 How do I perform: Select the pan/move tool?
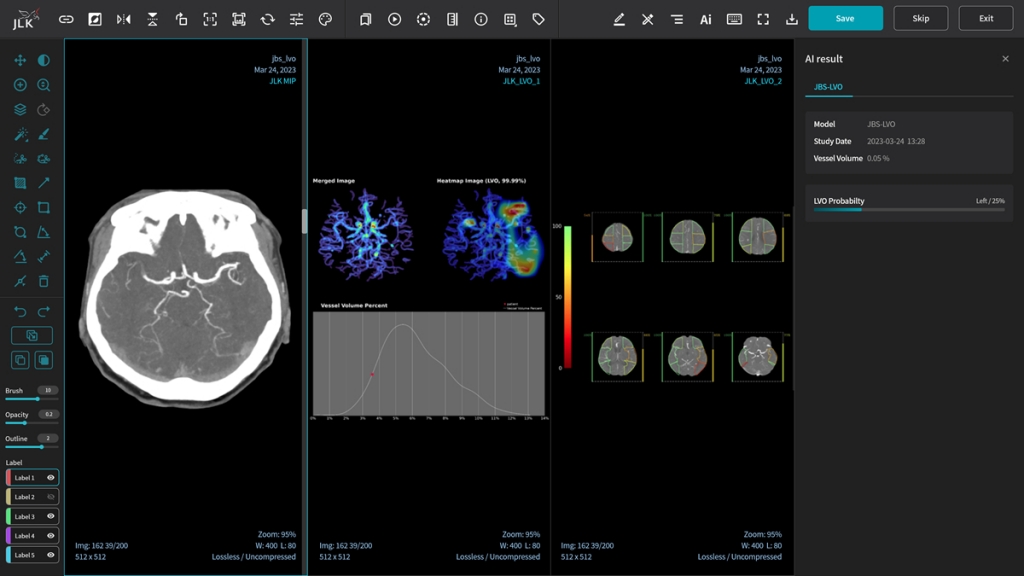click(20, 60)
